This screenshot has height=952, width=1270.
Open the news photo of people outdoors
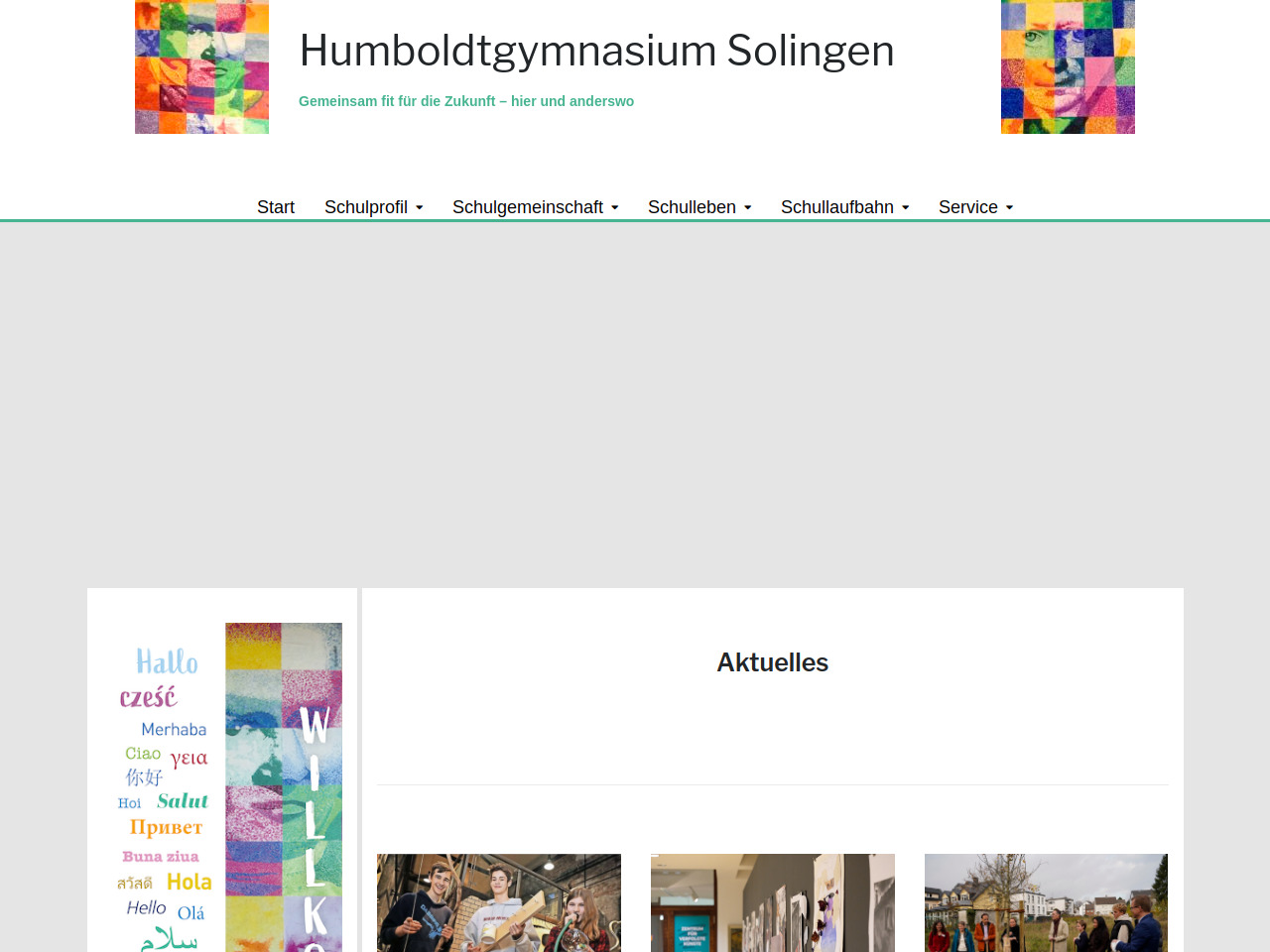click(1046, 902)
